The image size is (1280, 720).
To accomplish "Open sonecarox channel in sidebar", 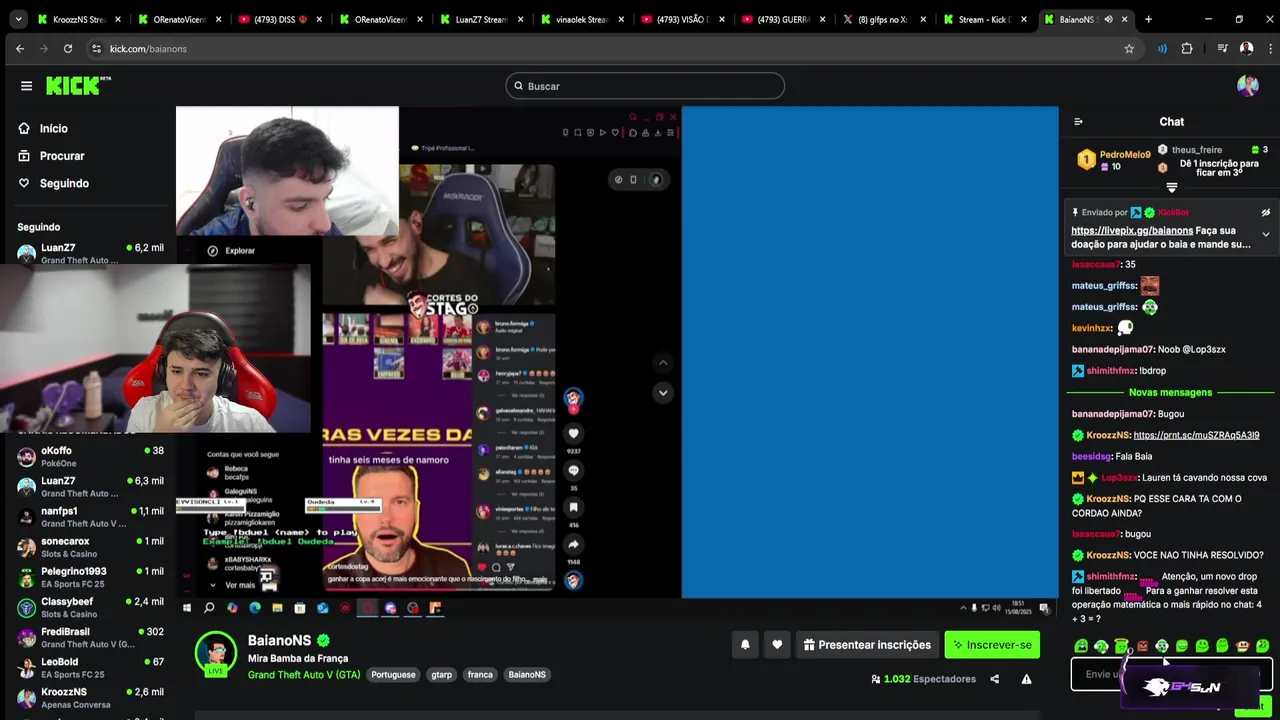I will click(x=90, y=547).
